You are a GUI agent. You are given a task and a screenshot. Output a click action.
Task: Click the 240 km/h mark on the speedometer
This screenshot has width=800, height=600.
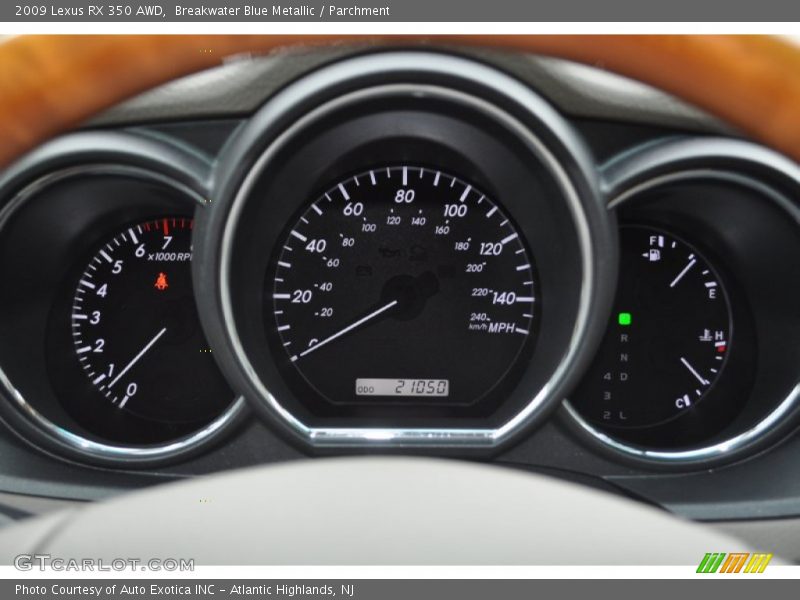pyautogui.click(x=478, y=317)
